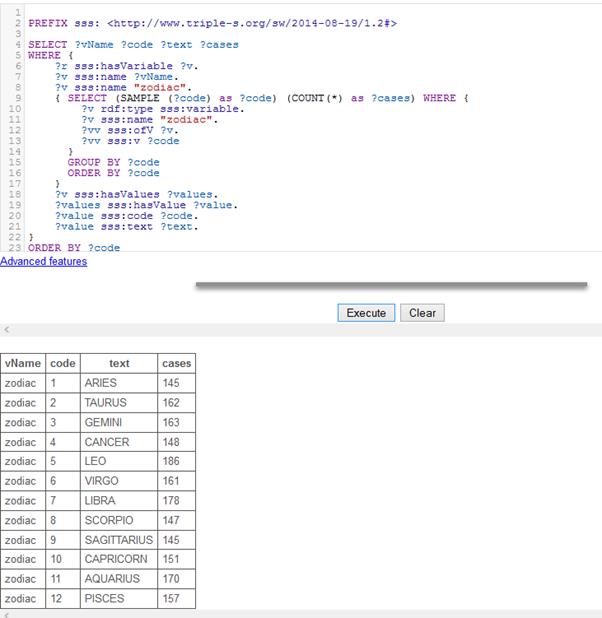602x618 pixels.
Task: Click the zodiac cell in the ARIES row
Action: tap(23, 383)
